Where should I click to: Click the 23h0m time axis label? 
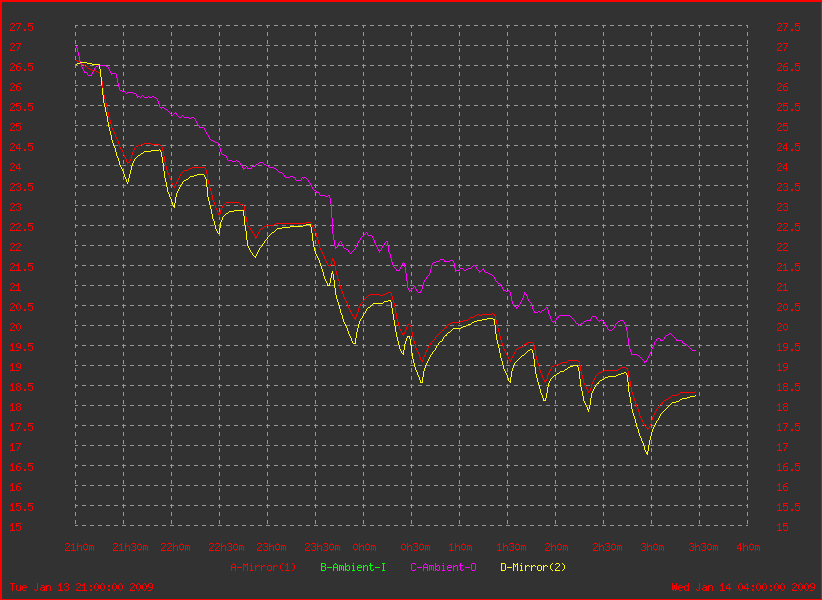tap(272, 547)
